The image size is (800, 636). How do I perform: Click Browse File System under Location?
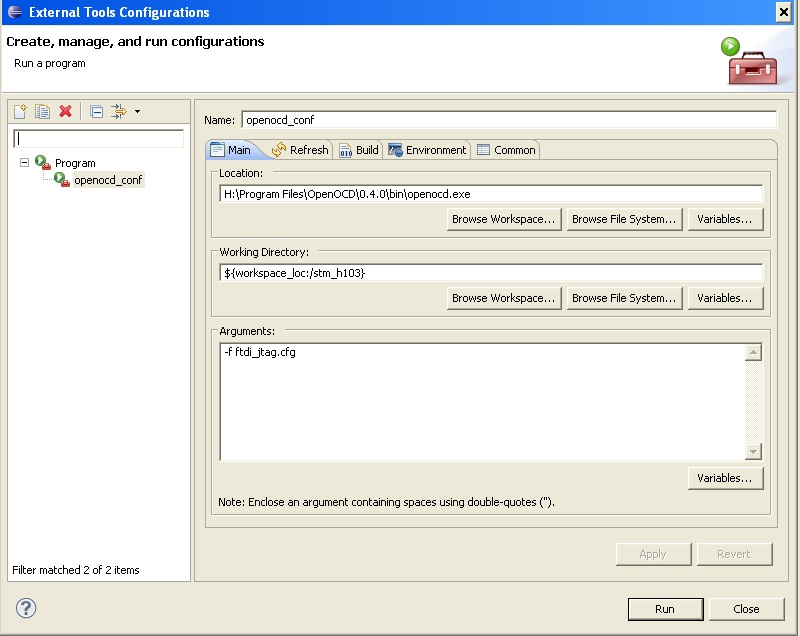pos(624,219)
